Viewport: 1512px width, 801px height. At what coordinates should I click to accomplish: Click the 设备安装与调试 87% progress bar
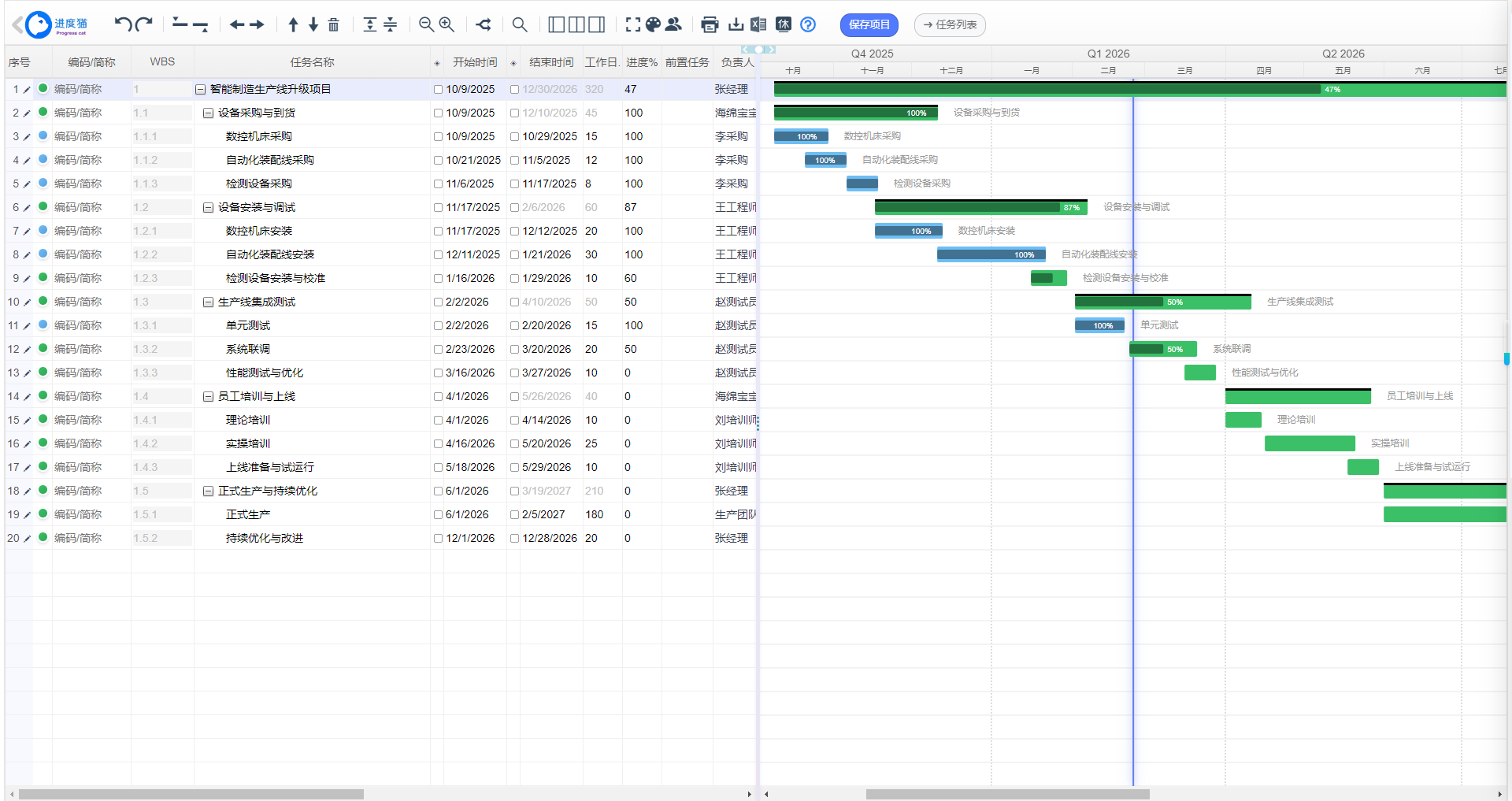[x=981, y=207]
